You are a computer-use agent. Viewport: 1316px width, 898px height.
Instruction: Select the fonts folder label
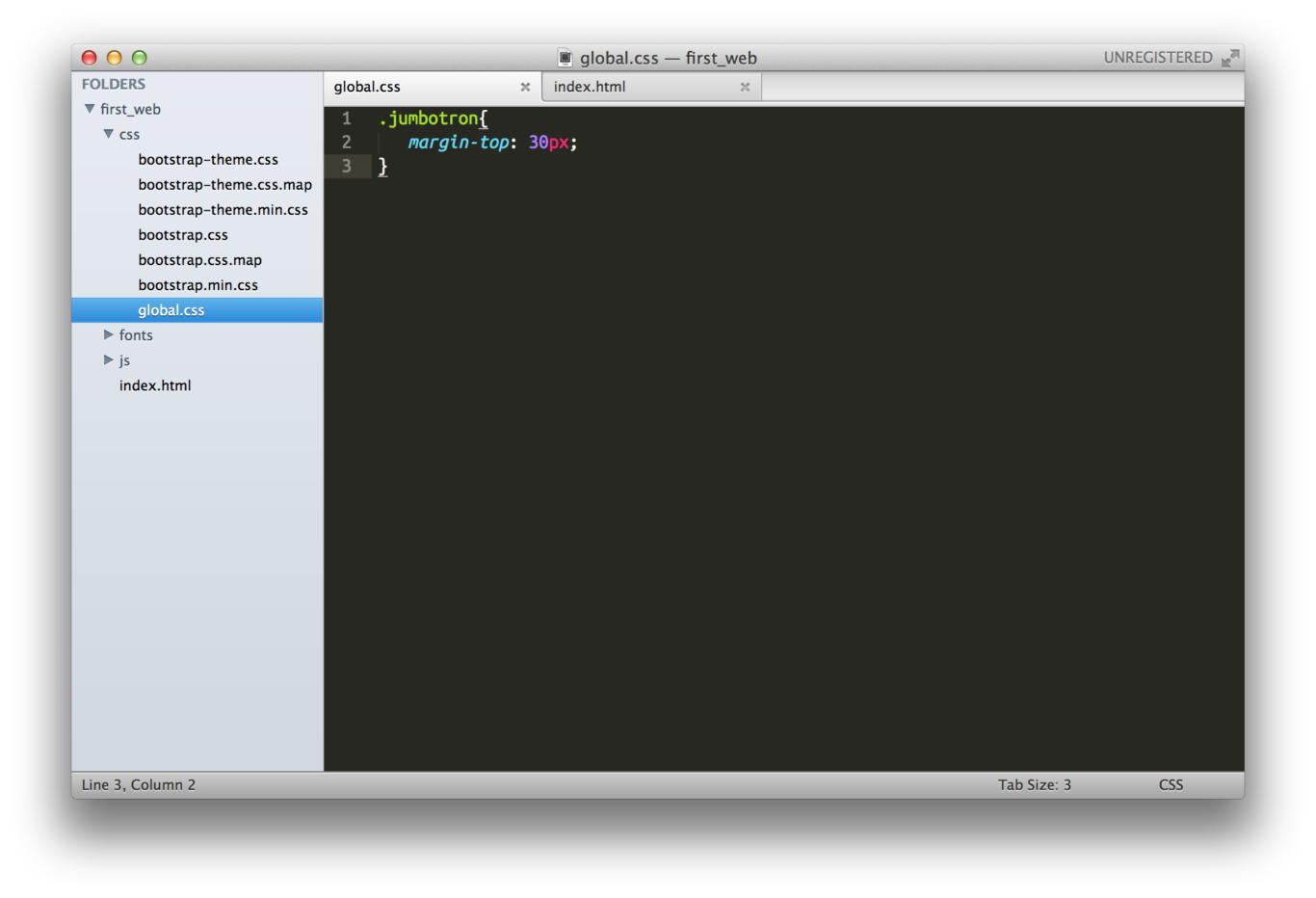136,334
